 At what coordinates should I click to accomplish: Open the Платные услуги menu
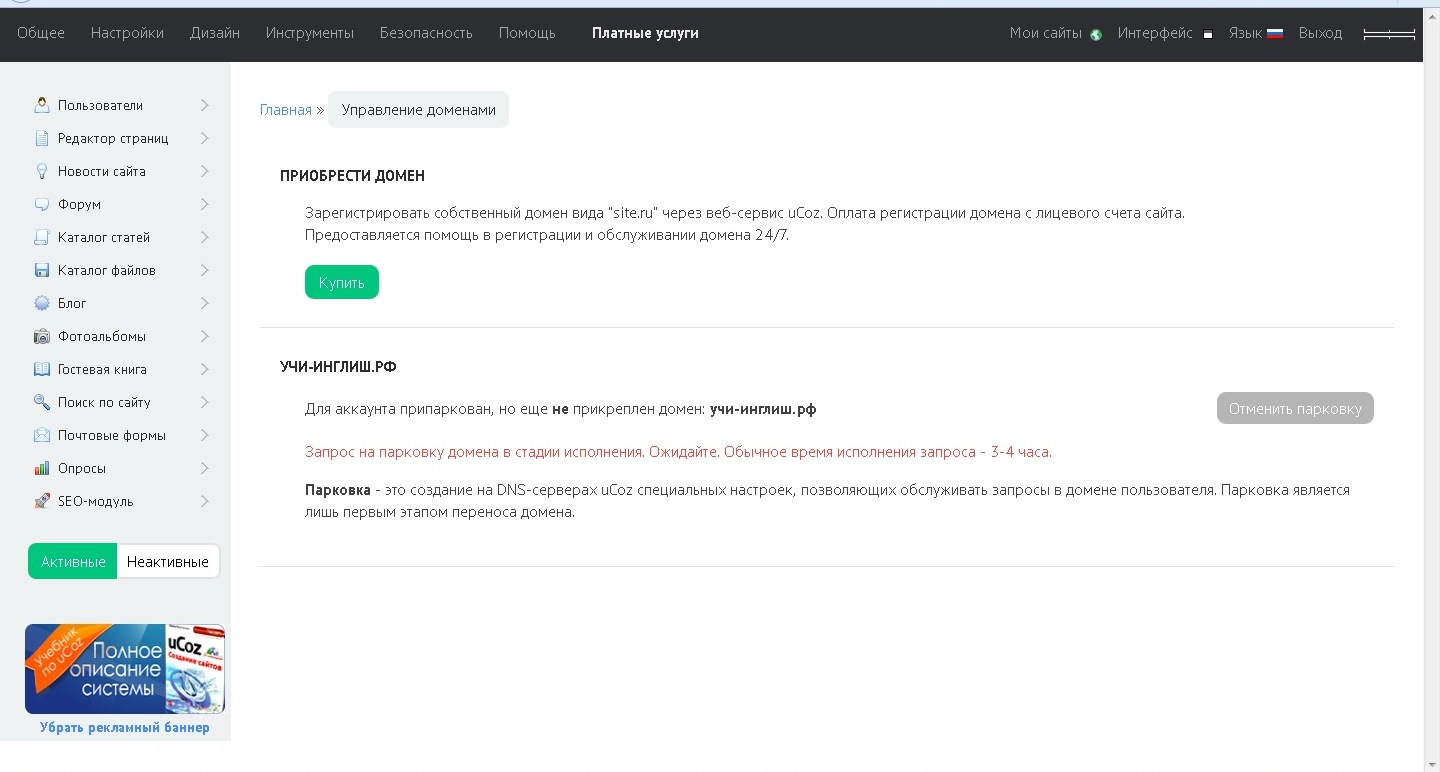[645, 33]
